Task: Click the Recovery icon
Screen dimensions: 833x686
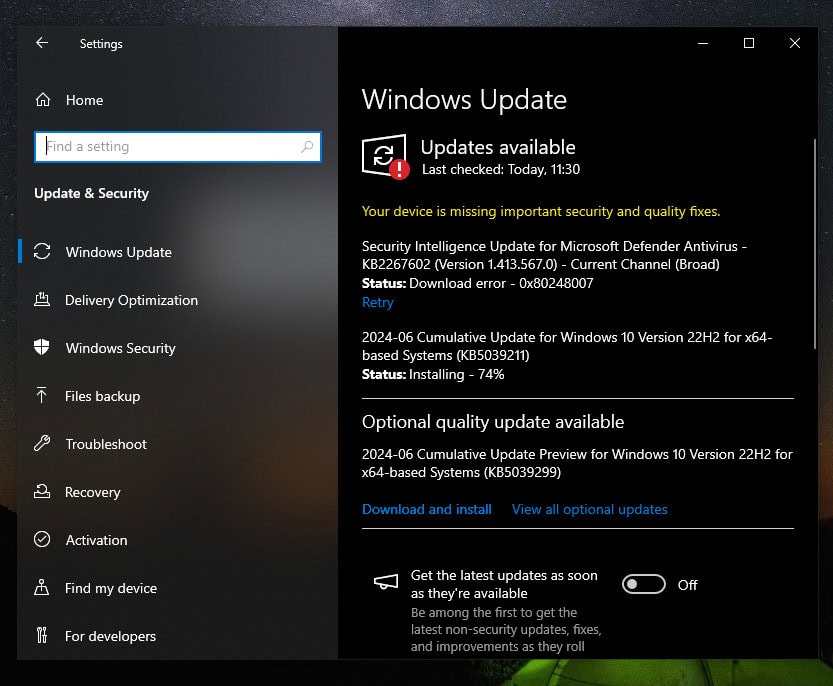Action: pos(42,492)
